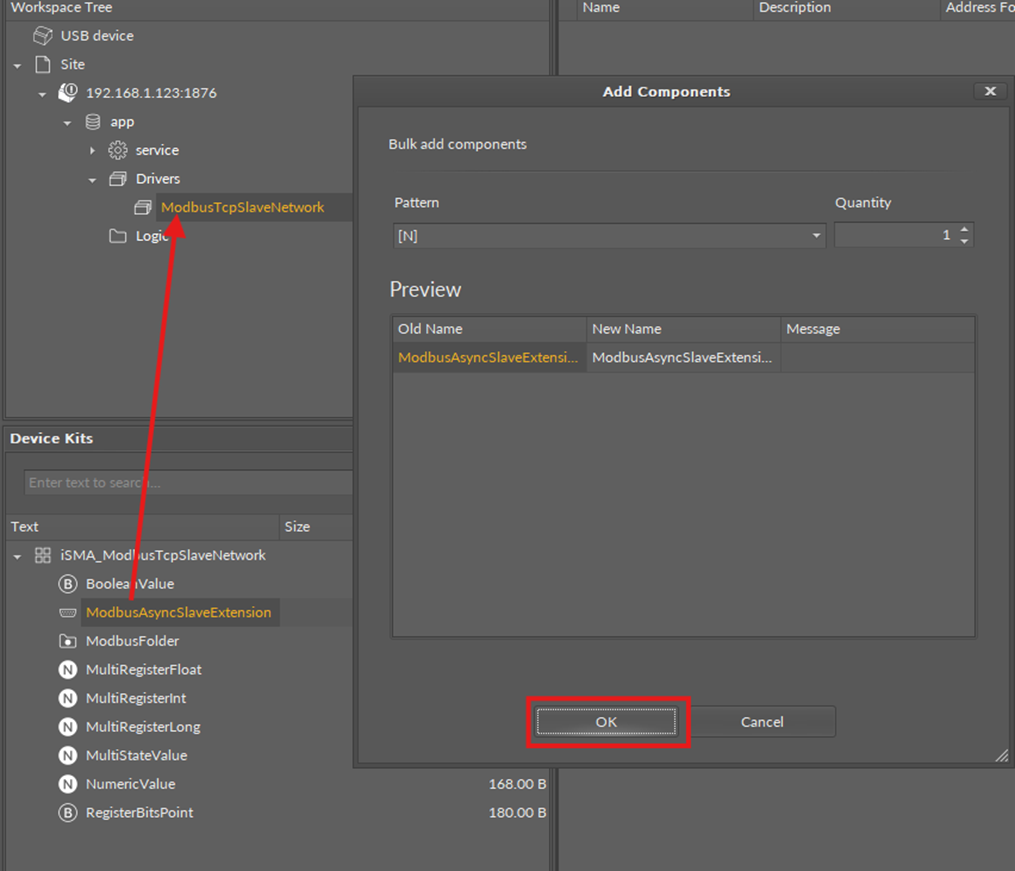Select the MultiRegisterFloat label
Screen dimensions: 1015x871
click(144, 670)
